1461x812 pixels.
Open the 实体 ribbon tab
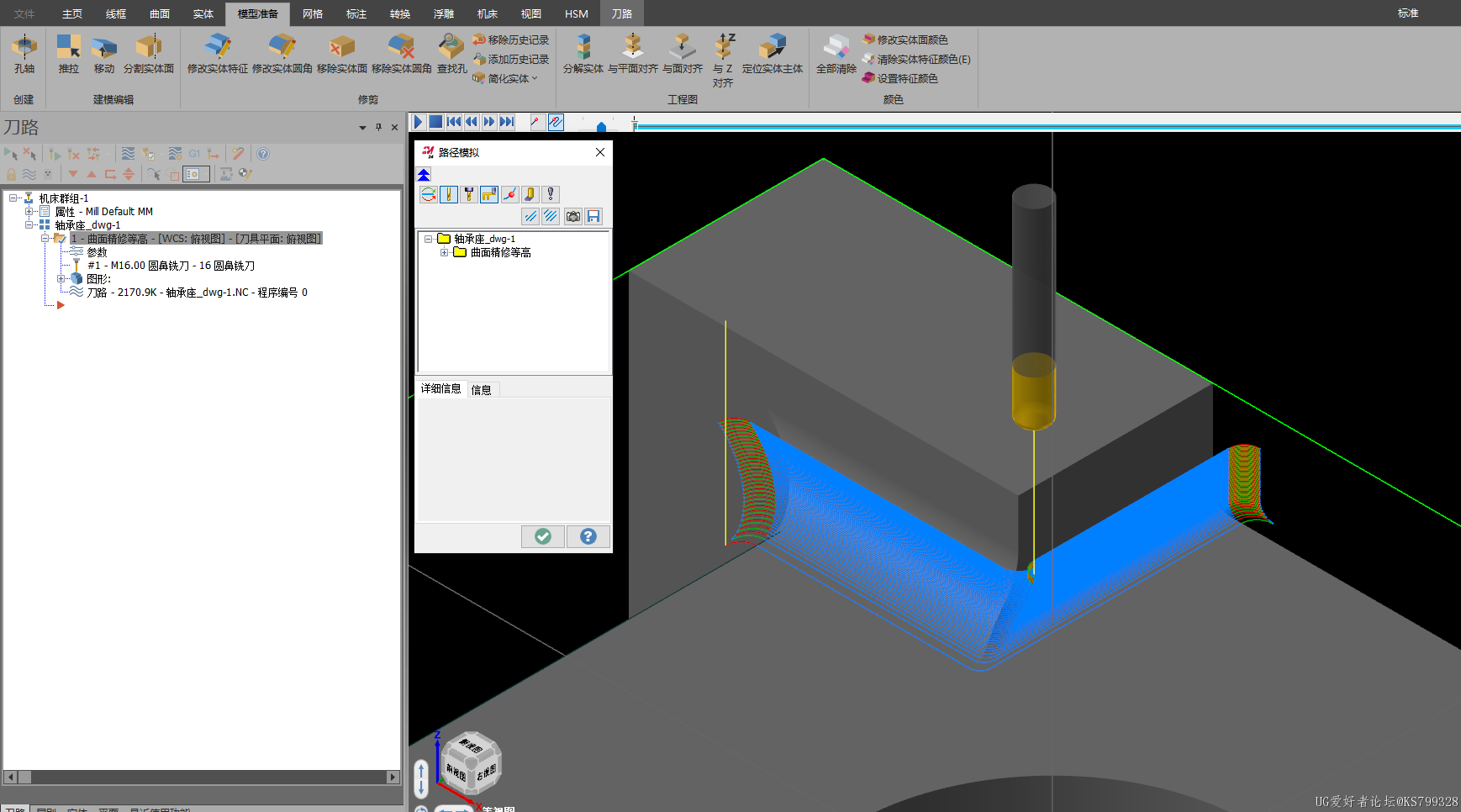(203, 13)
